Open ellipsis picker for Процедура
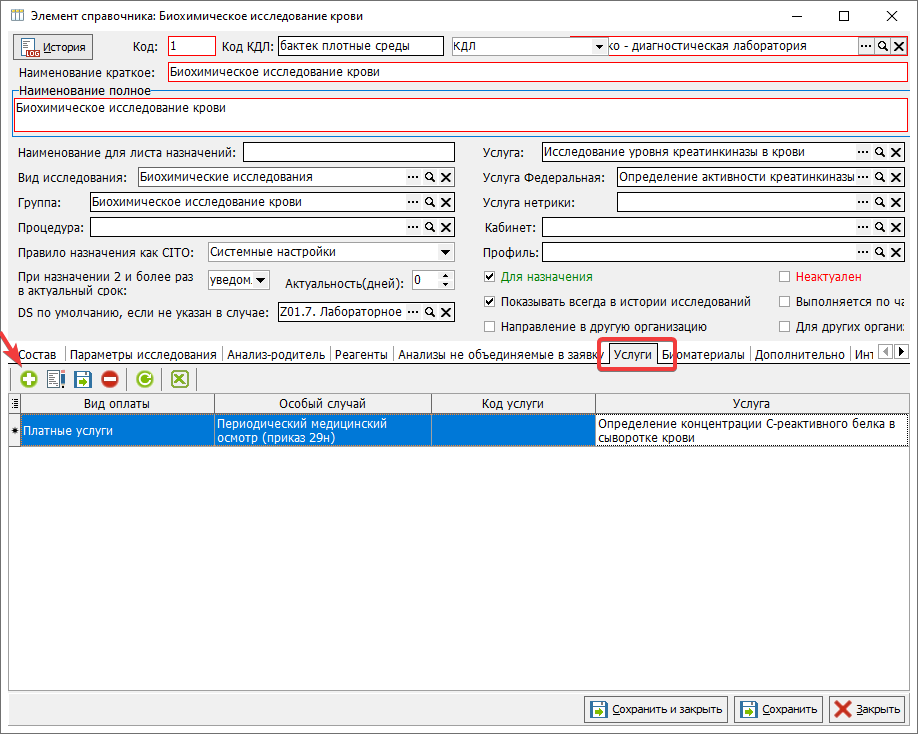This screenshot has width=918, height=734. 413,227
